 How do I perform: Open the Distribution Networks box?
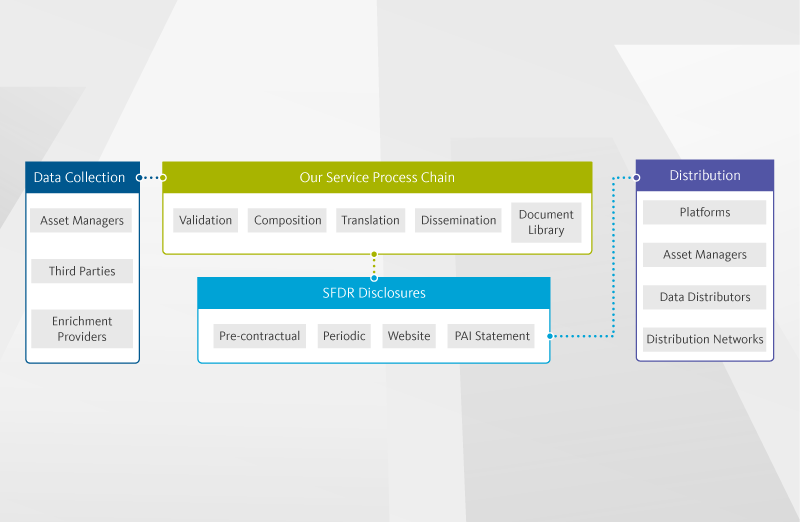click(x=705, y=339)
